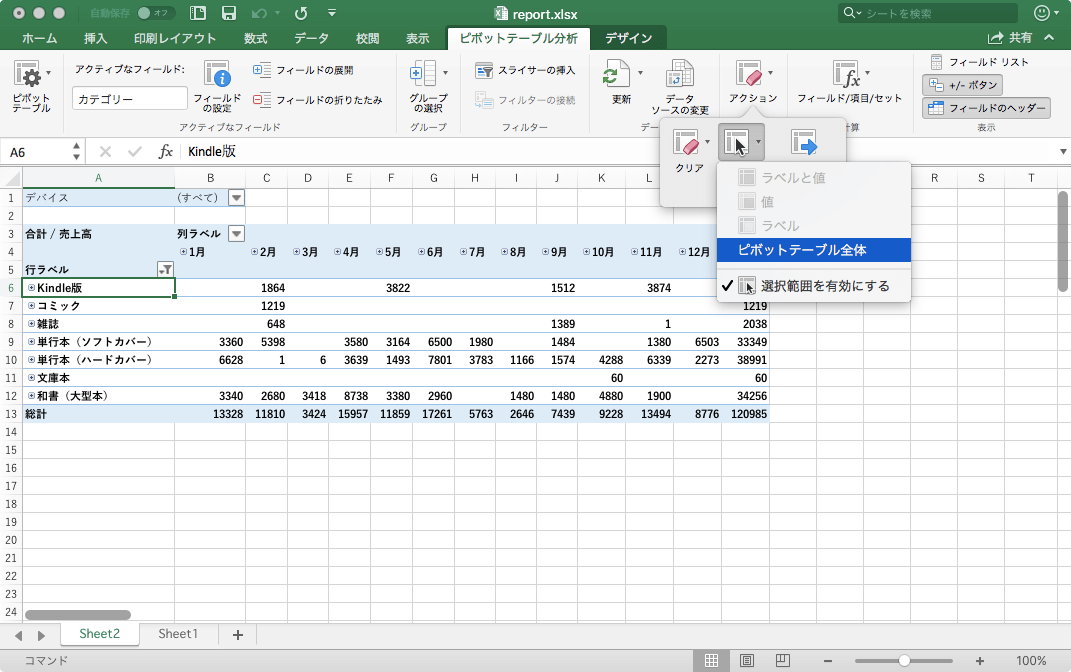Viewport: 1071px width, 672px height.
Task: Go to the previous sheet arrow
Action: click(18, 636)
